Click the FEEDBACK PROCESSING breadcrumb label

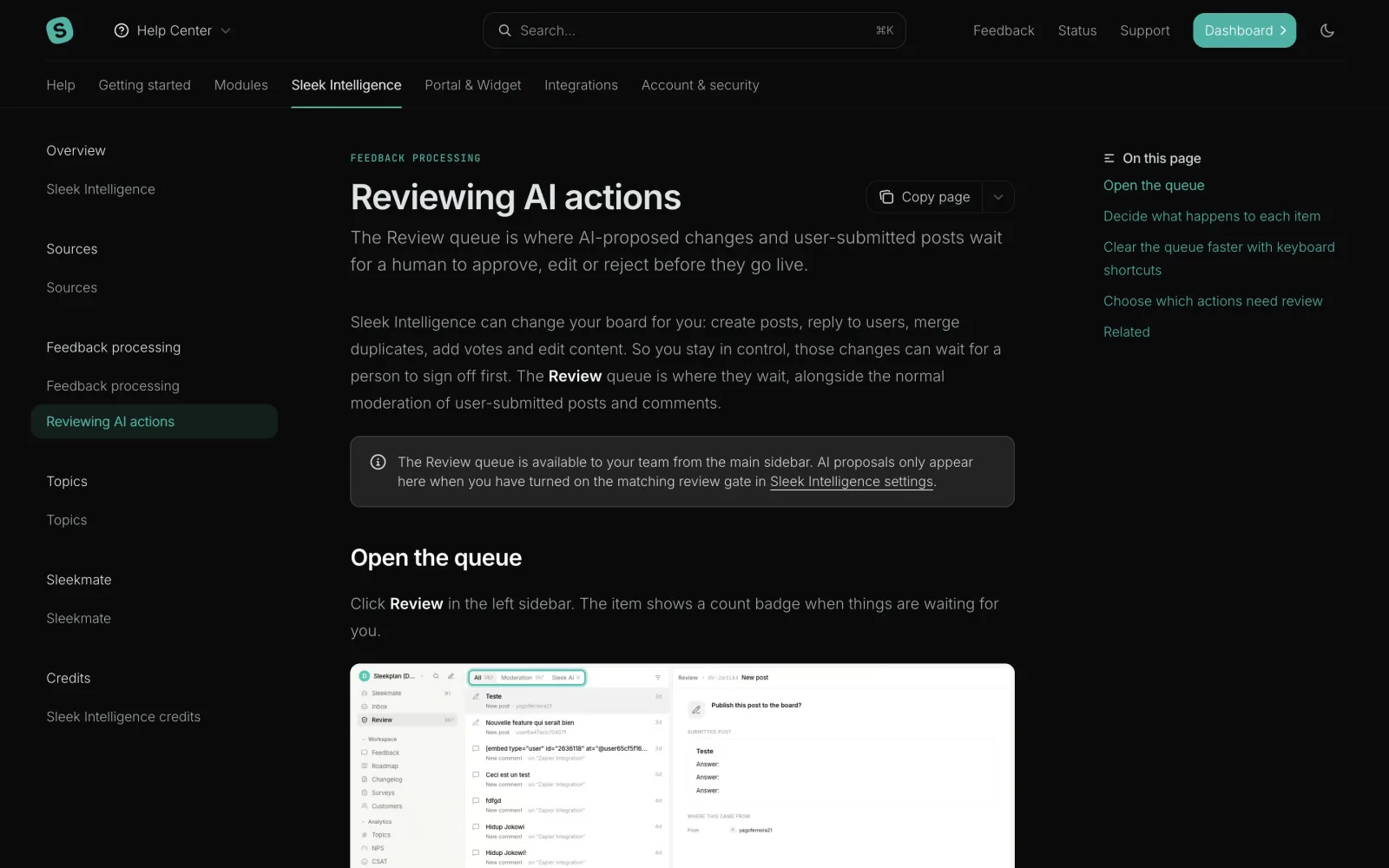tap(416, 158)
